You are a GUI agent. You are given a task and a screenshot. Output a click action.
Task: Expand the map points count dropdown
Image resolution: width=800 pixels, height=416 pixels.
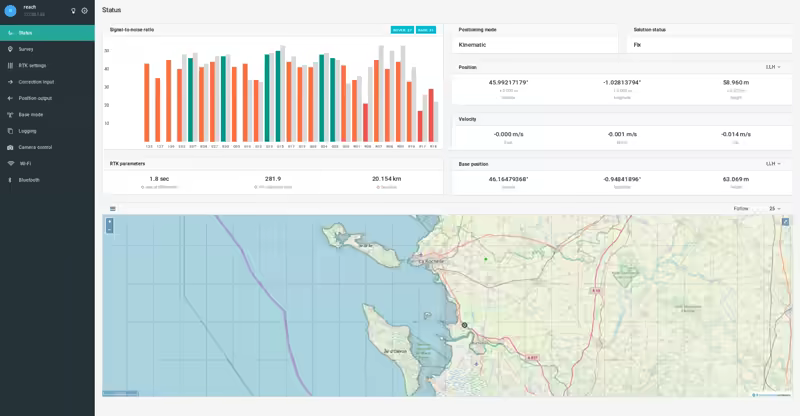click(x=774, y=208)
